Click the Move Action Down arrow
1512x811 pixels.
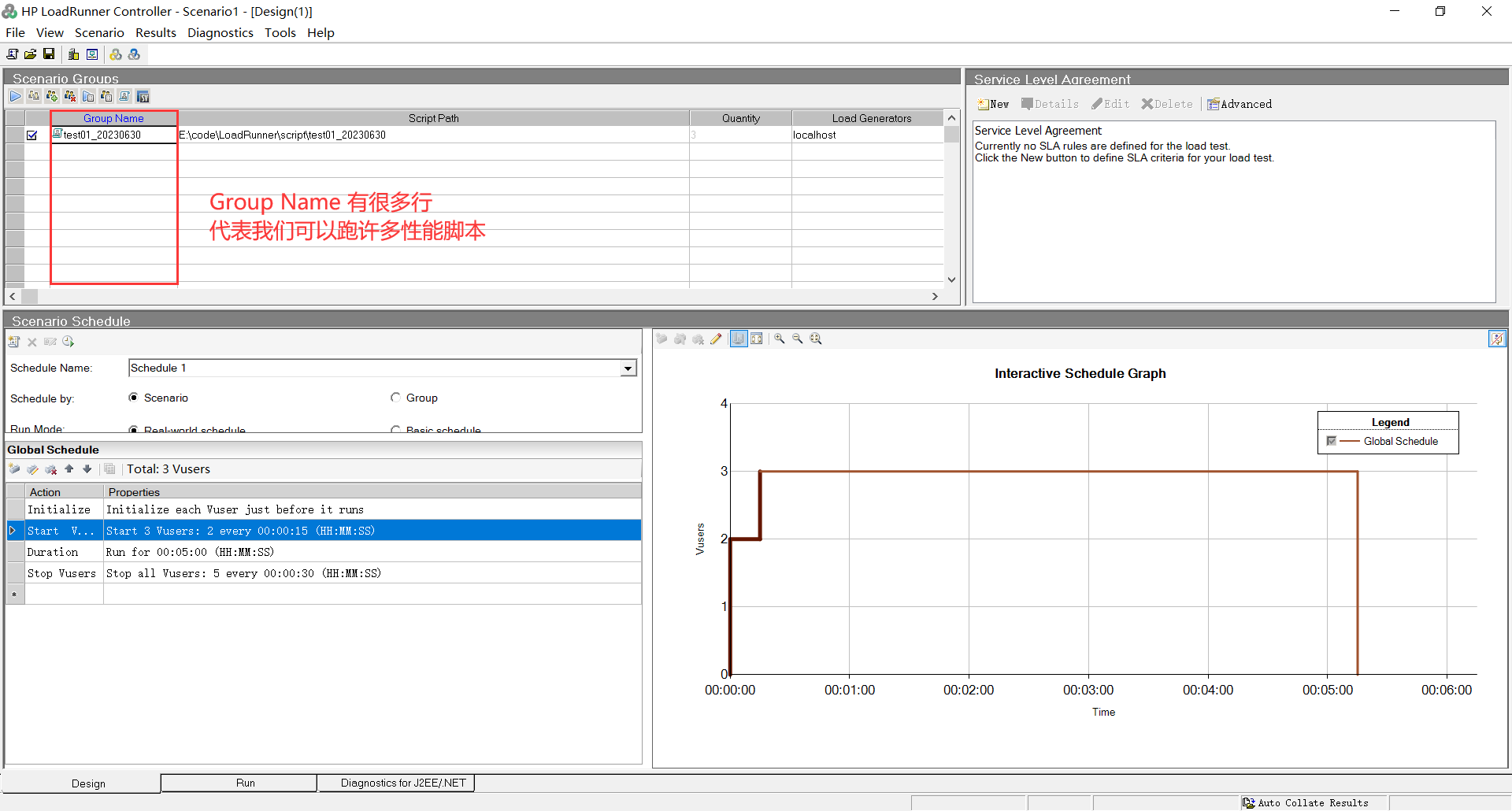pos(87,469)
